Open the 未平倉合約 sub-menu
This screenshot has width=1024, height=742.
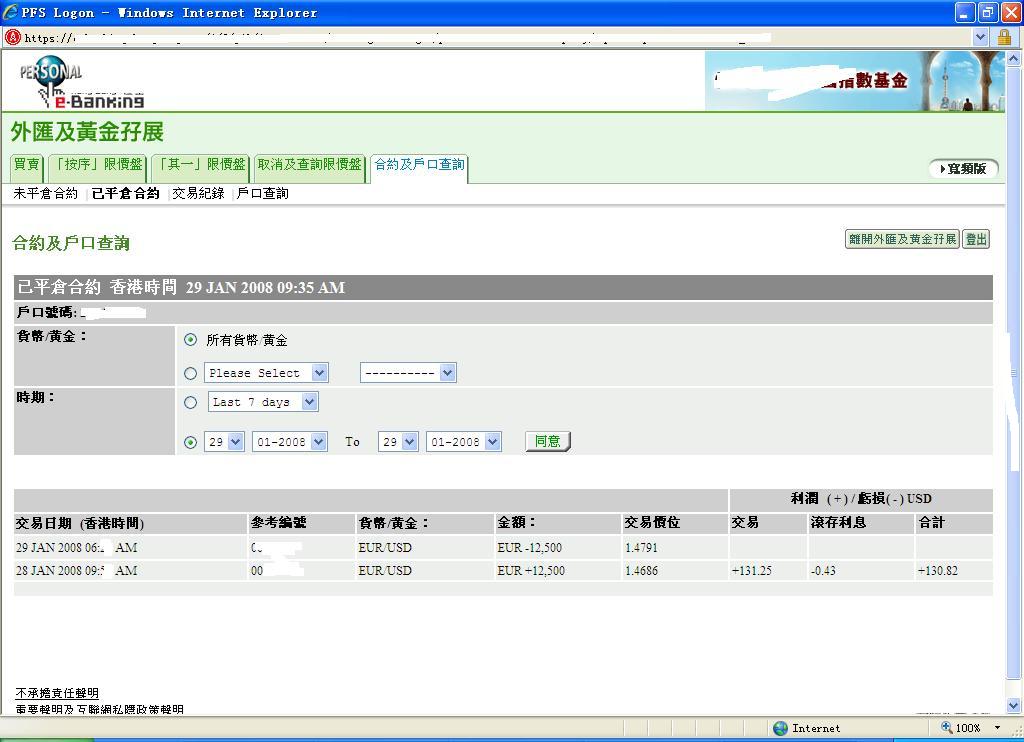[x=46, y=193]
